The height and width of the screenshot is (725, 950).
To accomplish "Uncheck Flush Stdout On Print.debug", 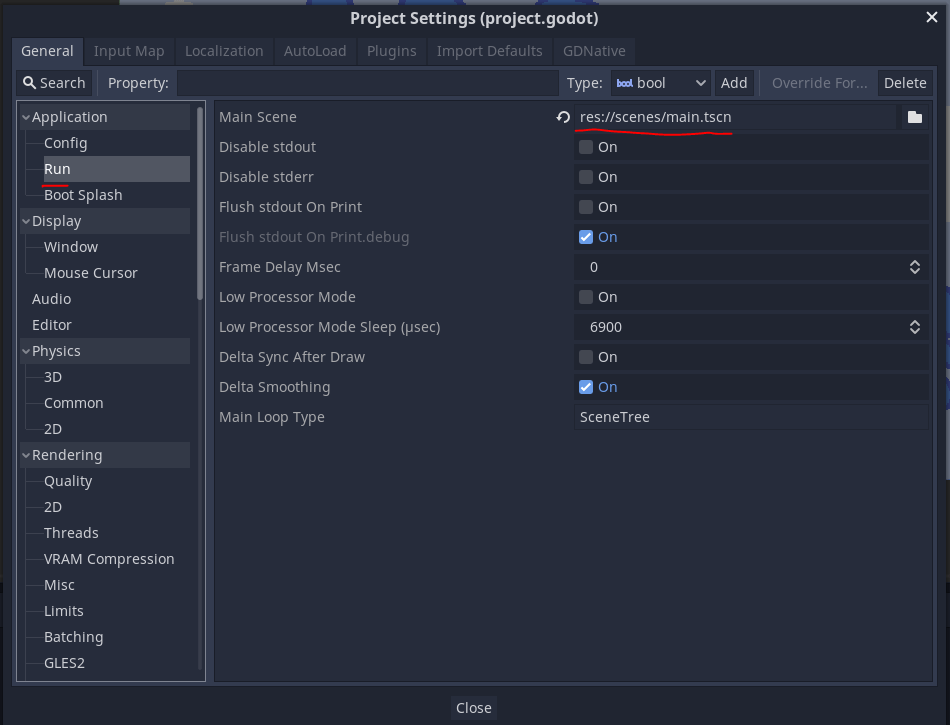I will coord(585,237).
